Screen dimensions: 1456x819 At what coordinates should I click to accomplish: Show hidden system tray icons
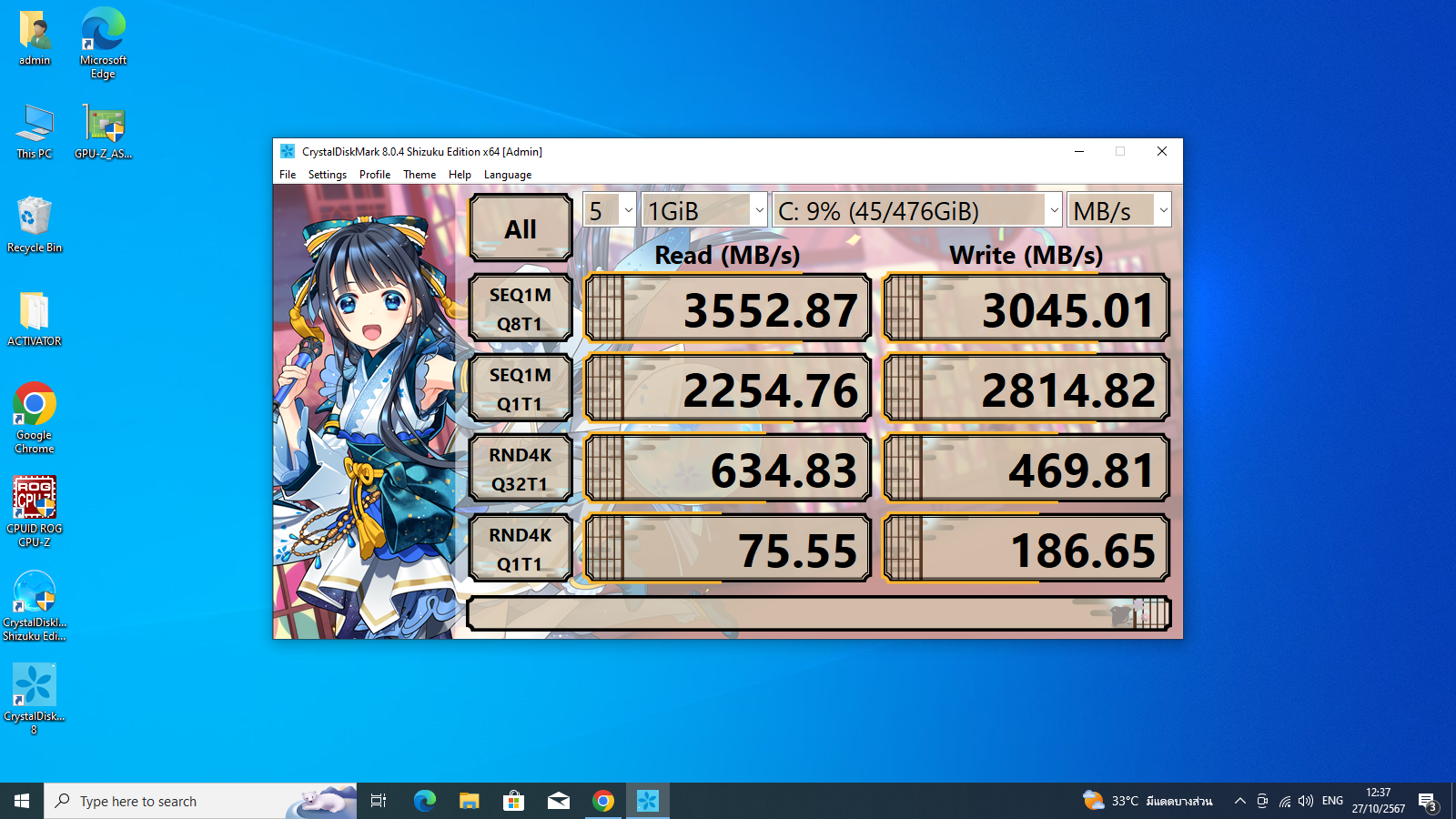coord(1239,801)
